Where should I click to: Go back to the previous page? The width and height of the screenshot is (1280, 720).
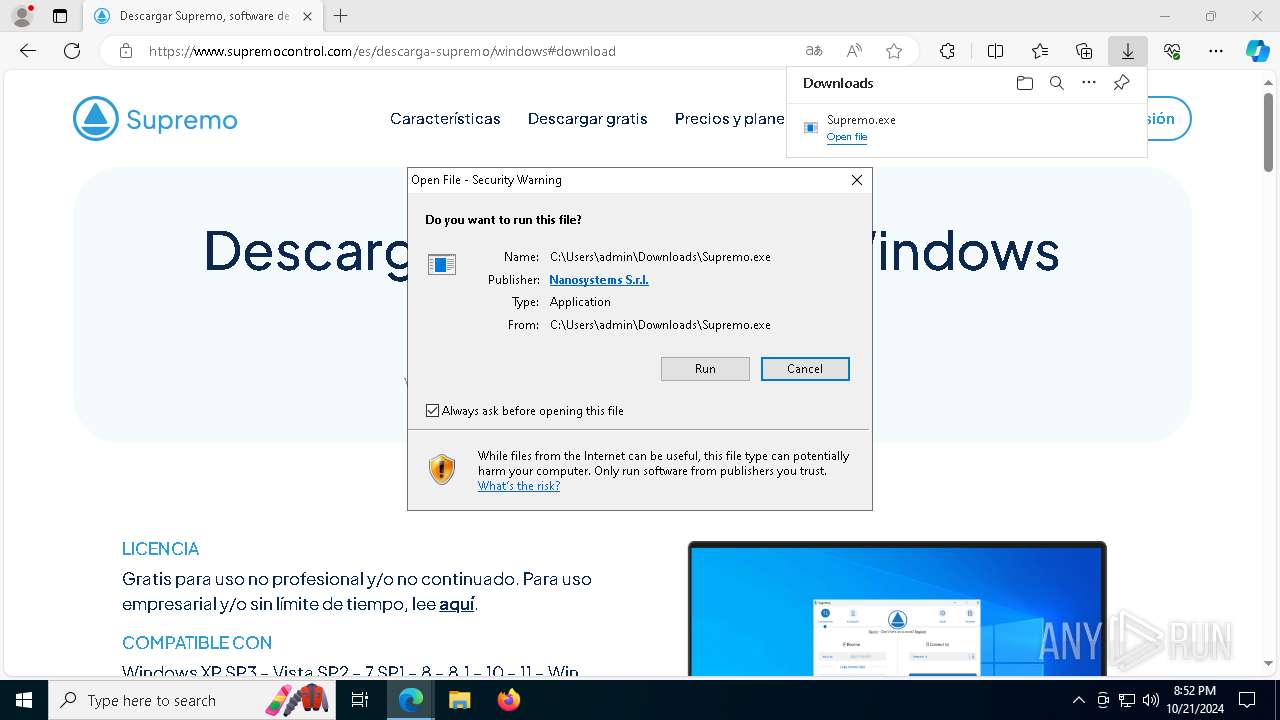click(28, 51)
